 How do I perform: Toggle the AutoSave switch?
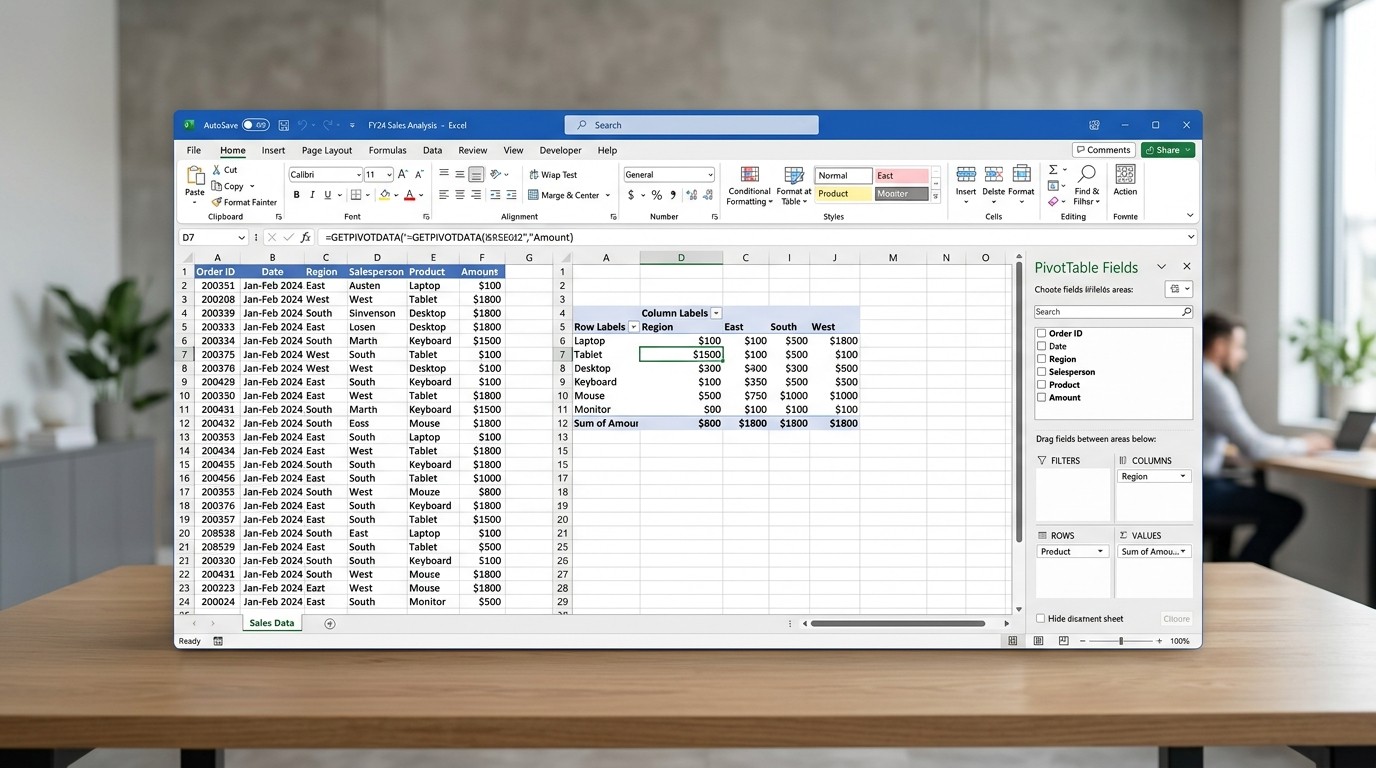(255, 125)
